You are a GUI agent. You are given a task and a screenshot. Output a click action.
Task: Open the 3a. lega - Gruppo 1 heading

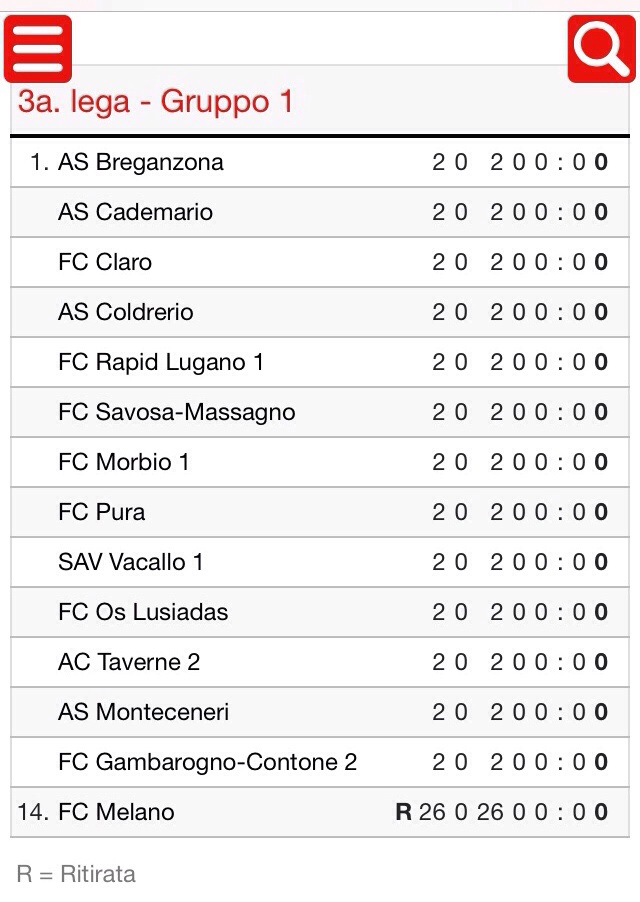pos(155,101)
